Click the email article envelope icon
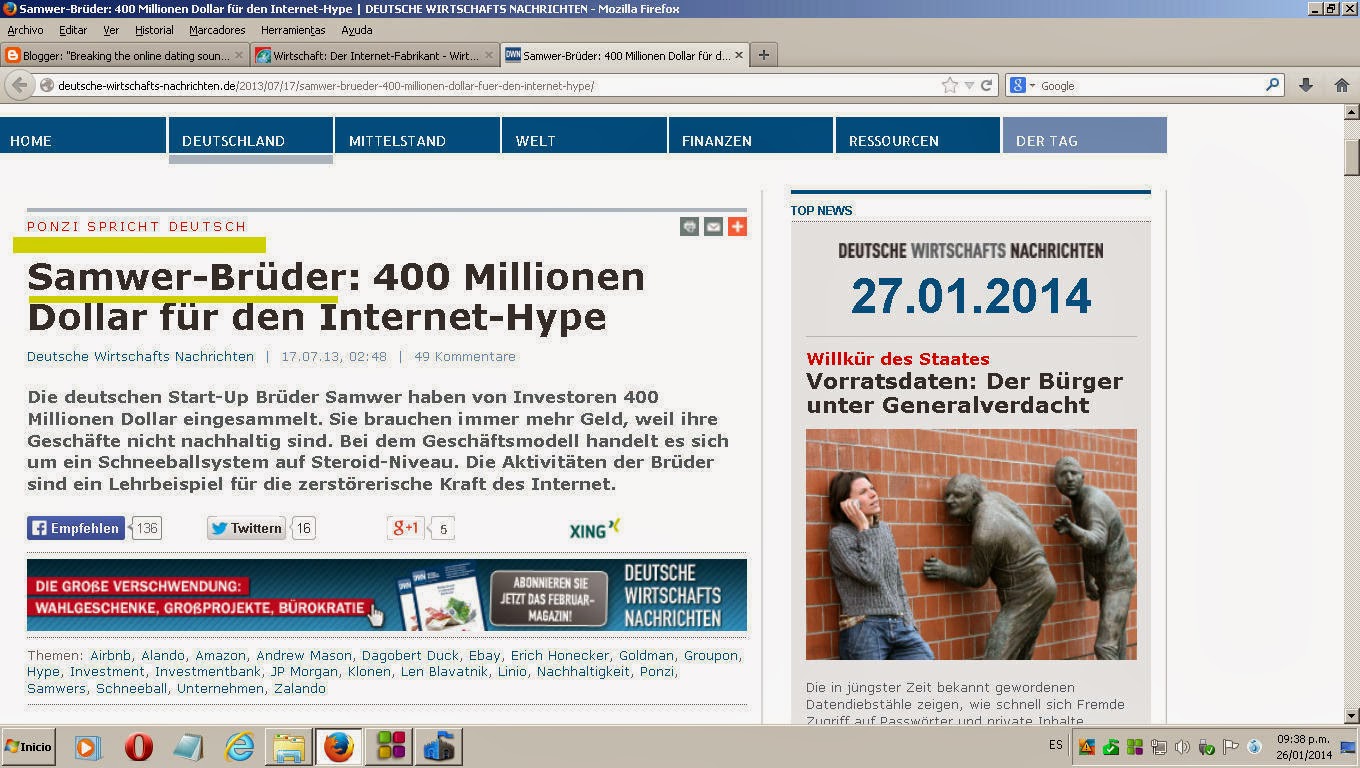This screenshot has height=768, width=1360. pos(713,227)
